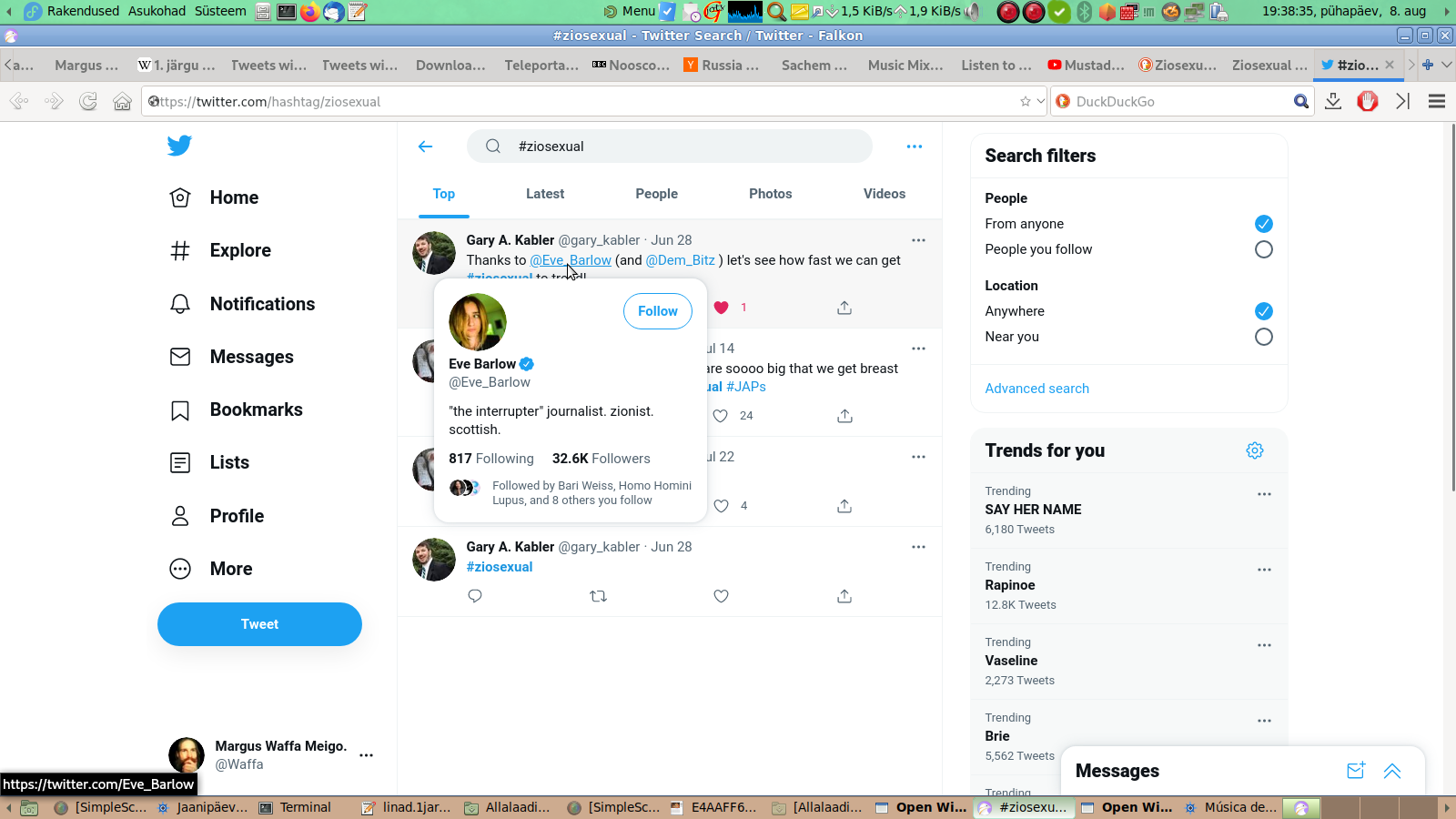This screenshot has width=1456, height=819.
Task: Like Gary Kabler's Jun 28 #ziosexual tweet
Action: pos(721,596)
